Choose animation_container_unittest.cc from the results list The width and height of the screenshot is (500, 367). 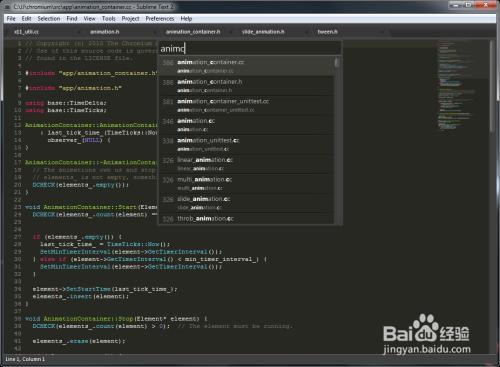246,105
